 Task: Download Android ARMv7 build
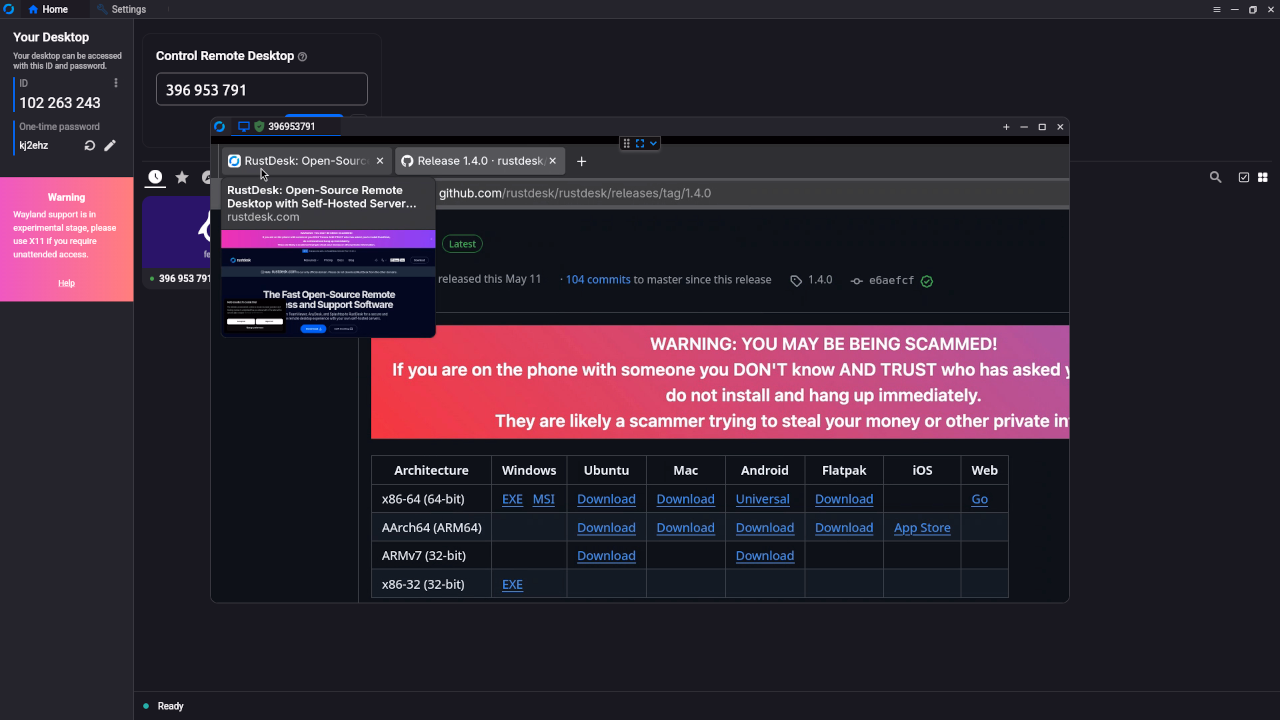click(765, 556)
